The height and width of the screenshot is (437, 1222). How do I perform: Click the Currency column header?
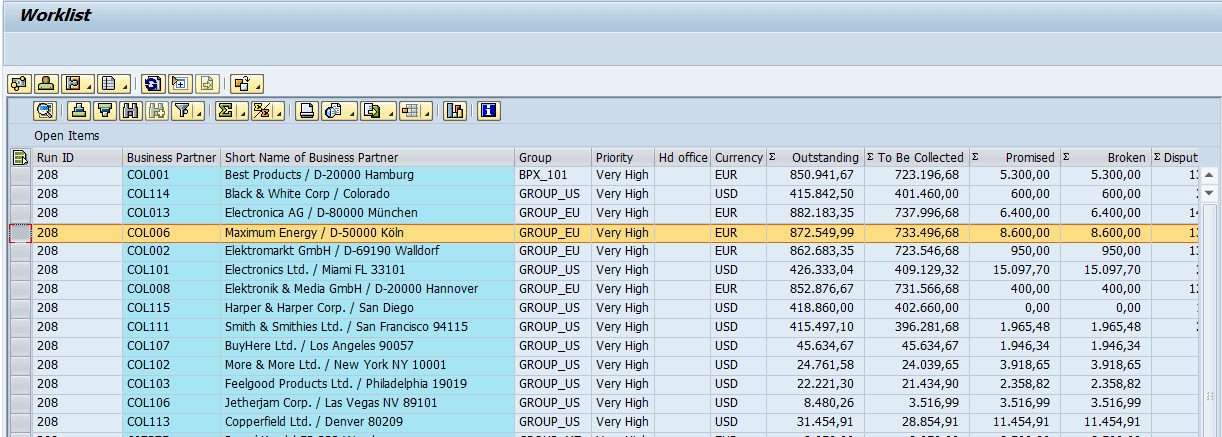pos(739,157)
